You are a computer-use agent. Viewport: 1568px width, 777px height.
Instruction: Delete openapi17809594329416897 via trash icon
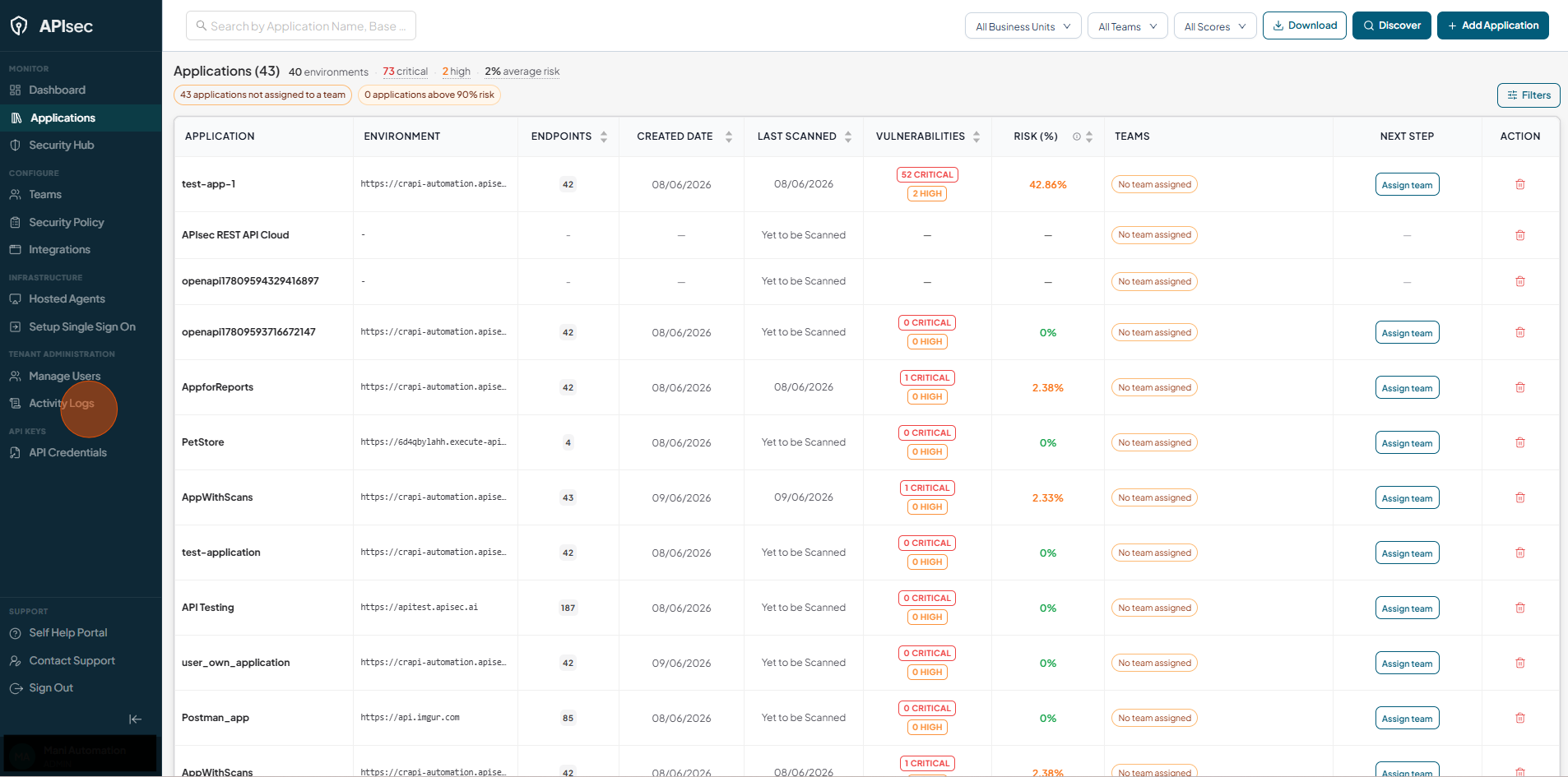pyautogui.click(x=1520, y=281)
